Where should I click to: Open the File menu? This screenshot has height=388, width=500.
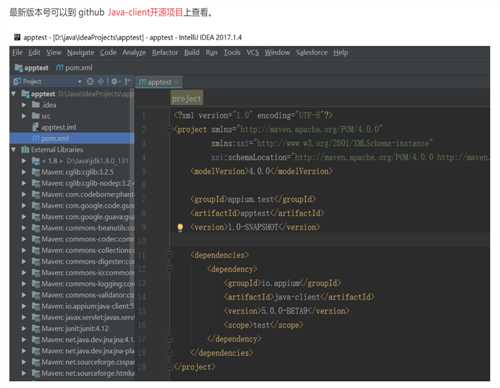click(x=17, y=52)
